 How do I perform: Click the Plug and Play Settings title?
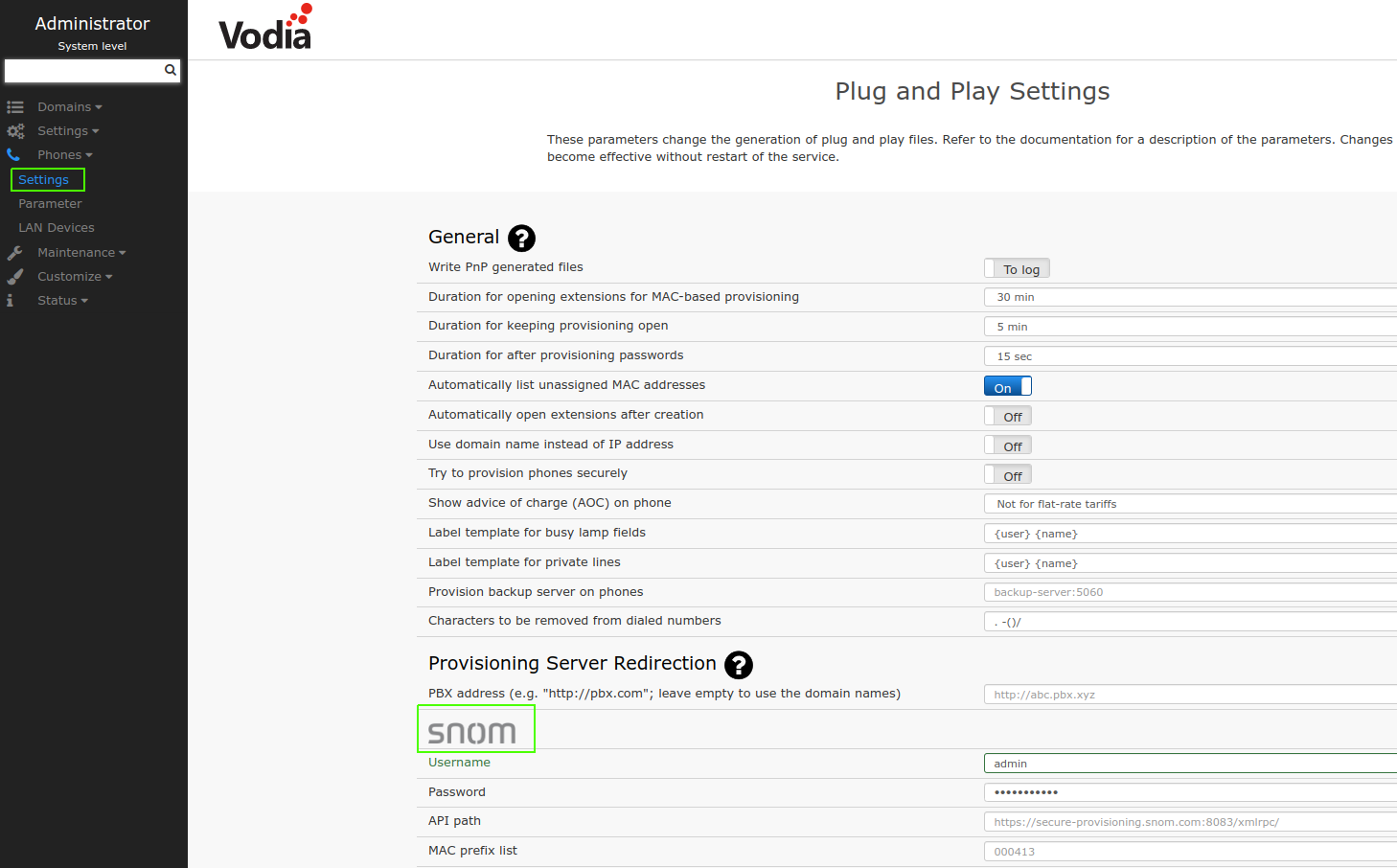[x=972, y=91]
